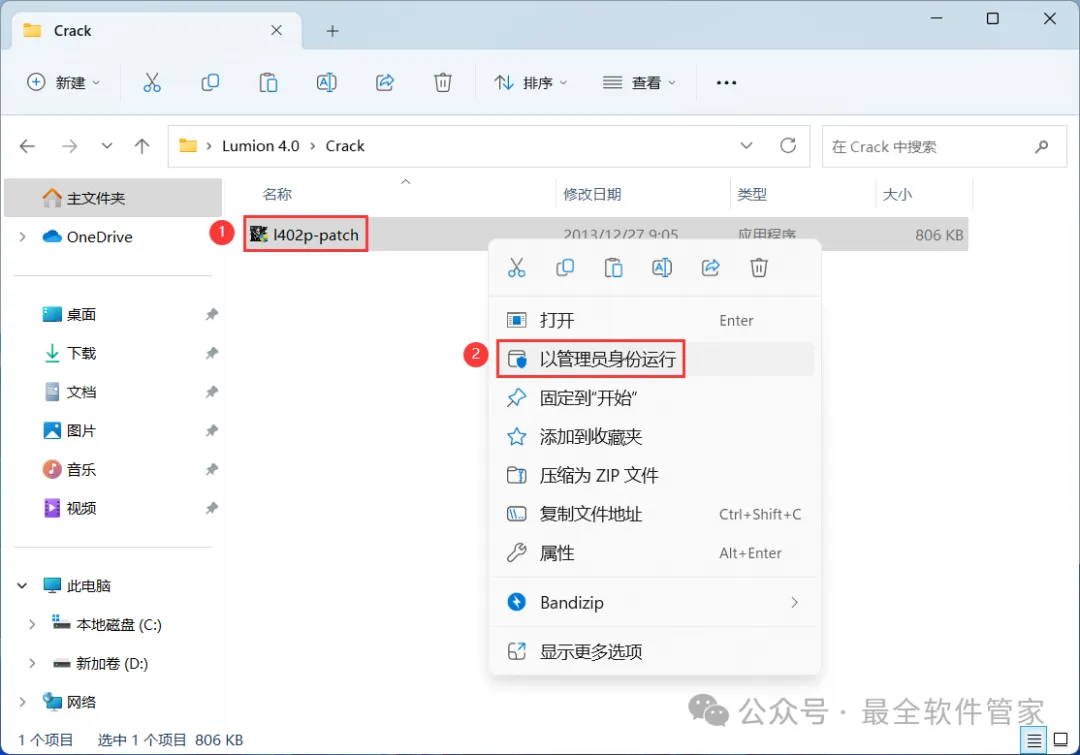This screenshot has height=755, width=1080.
Task: Select 固定到"开始" in the context menu
Action: 654,398
